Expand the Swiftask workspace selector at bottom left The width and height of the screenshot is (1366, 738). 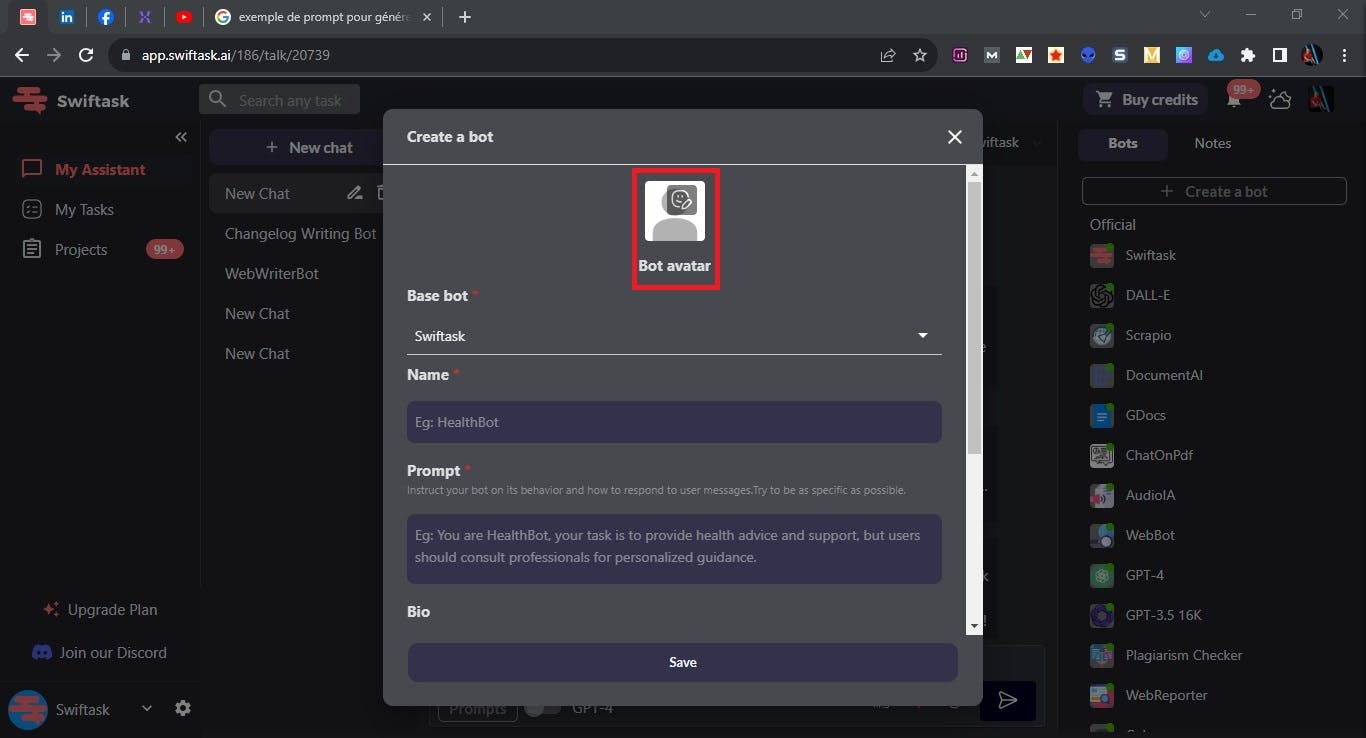point(146,708)
